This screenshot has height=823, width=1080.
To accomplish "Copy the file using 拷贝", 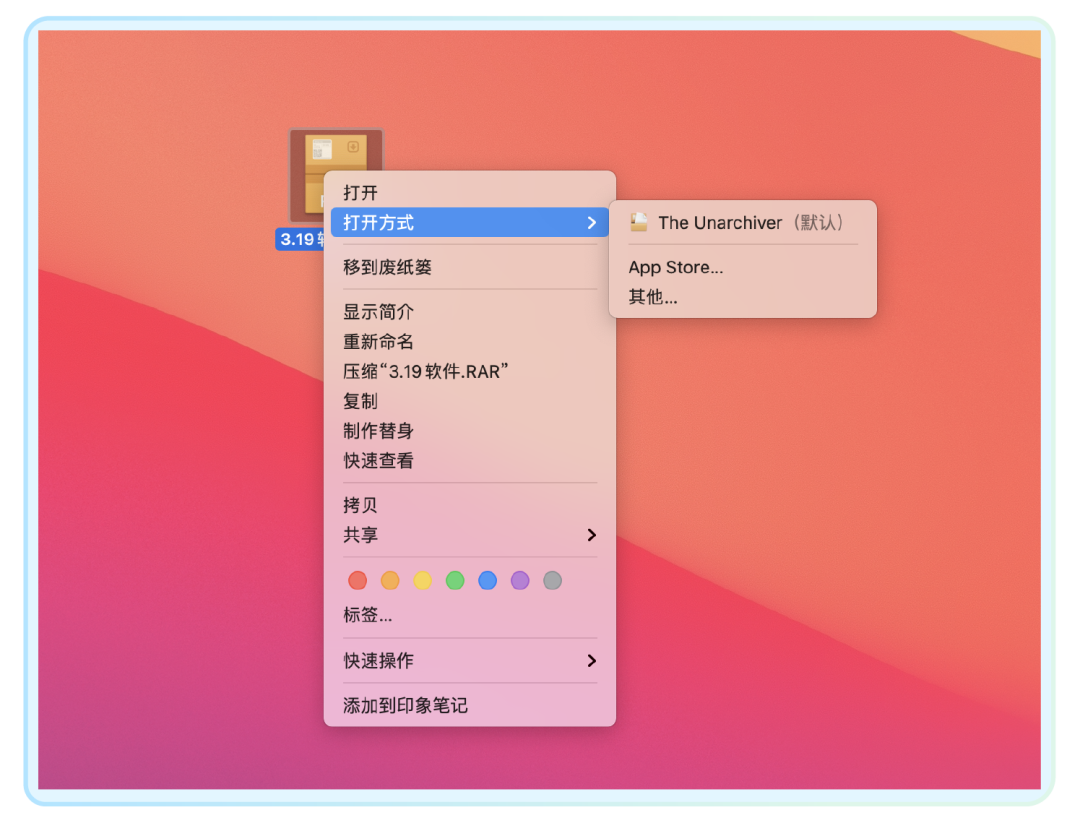I will [360, 505].
